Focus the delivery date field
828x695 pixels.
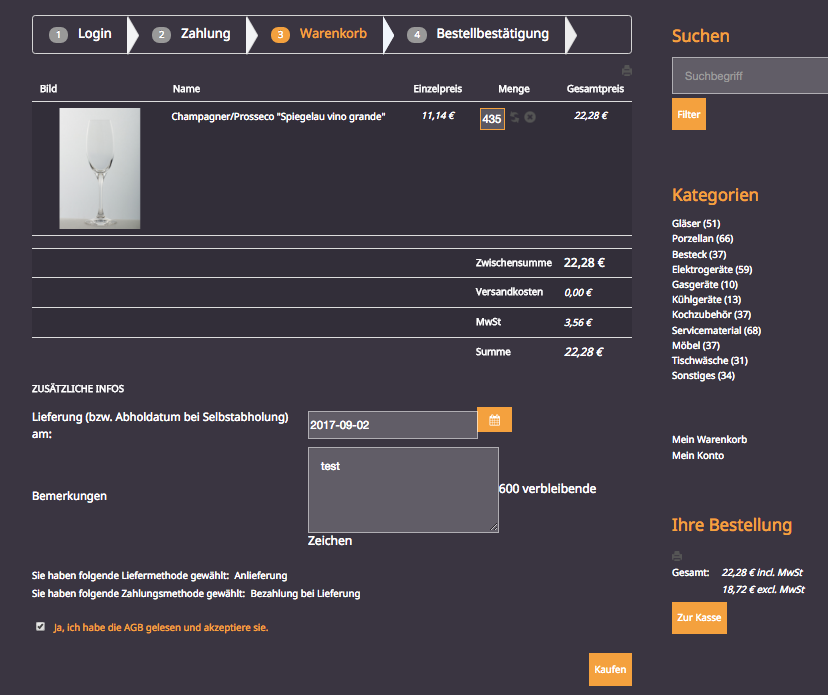(392, 425)
